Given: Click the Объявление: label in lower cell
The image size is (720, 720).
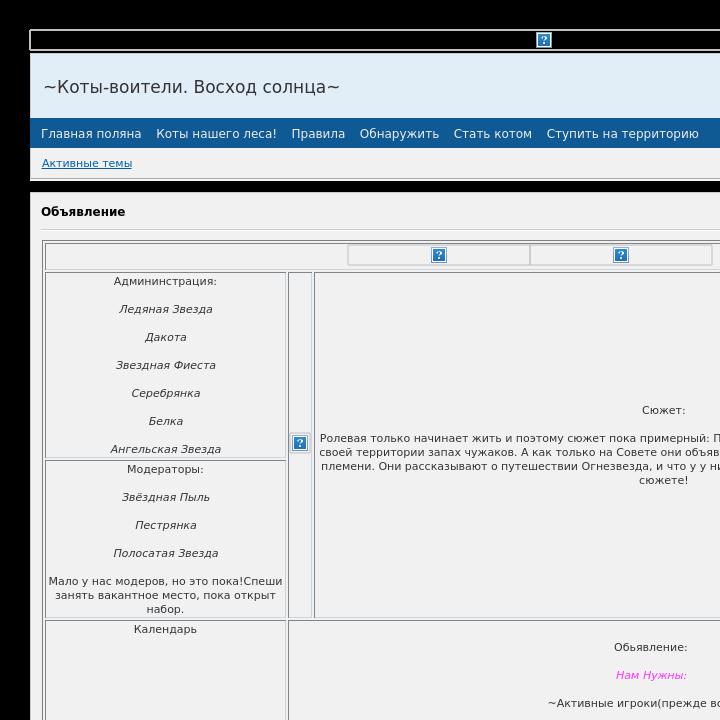Looking at the screenshot, I should [x=651, y=647].
